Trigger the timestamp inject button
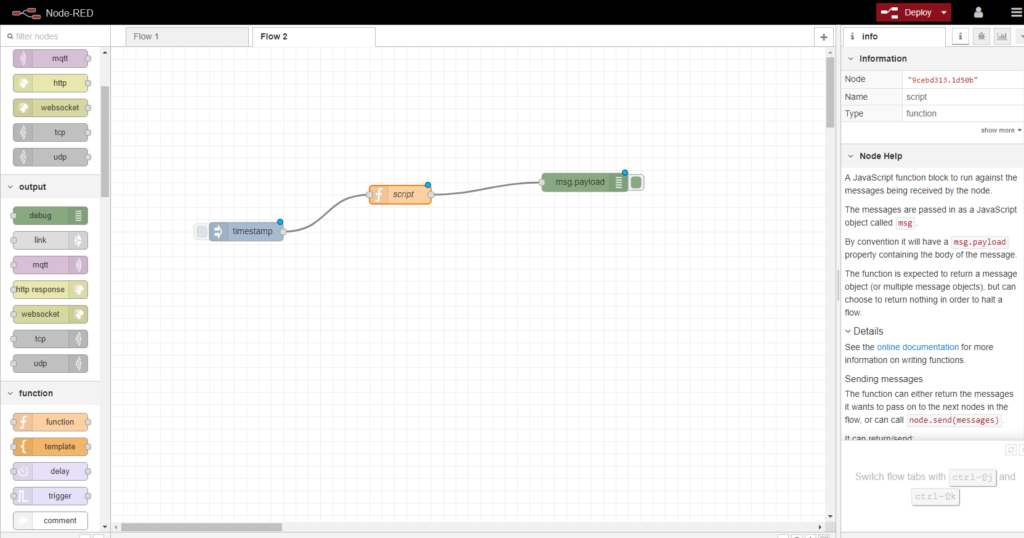1024x538 pixels. pyautogui.click(x=202, y=231)
